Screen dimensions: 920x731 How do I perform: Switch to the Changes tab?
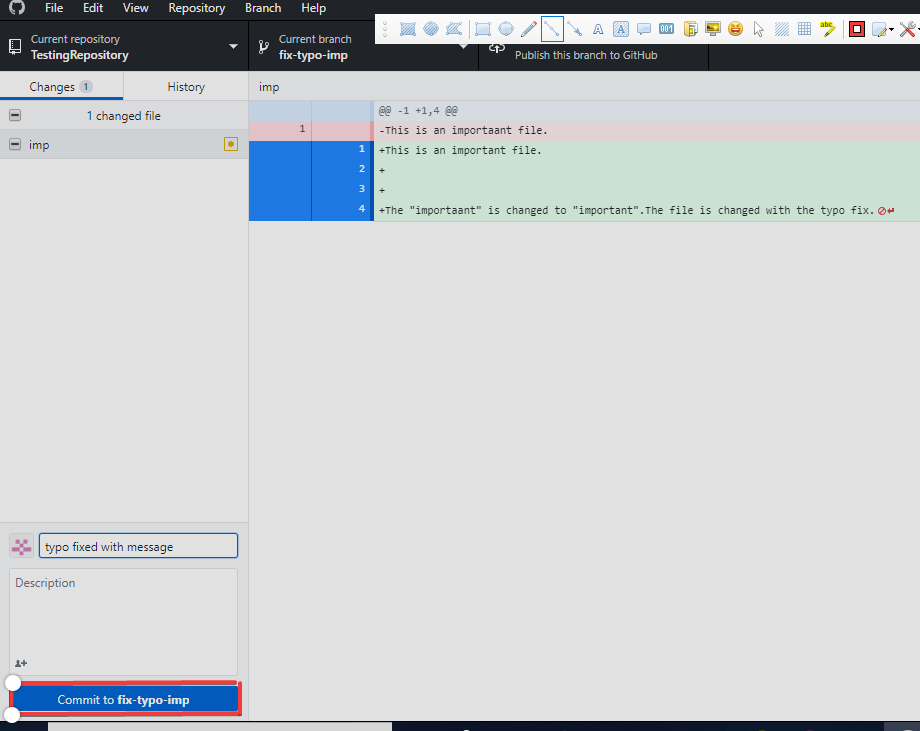coord(61,87)
